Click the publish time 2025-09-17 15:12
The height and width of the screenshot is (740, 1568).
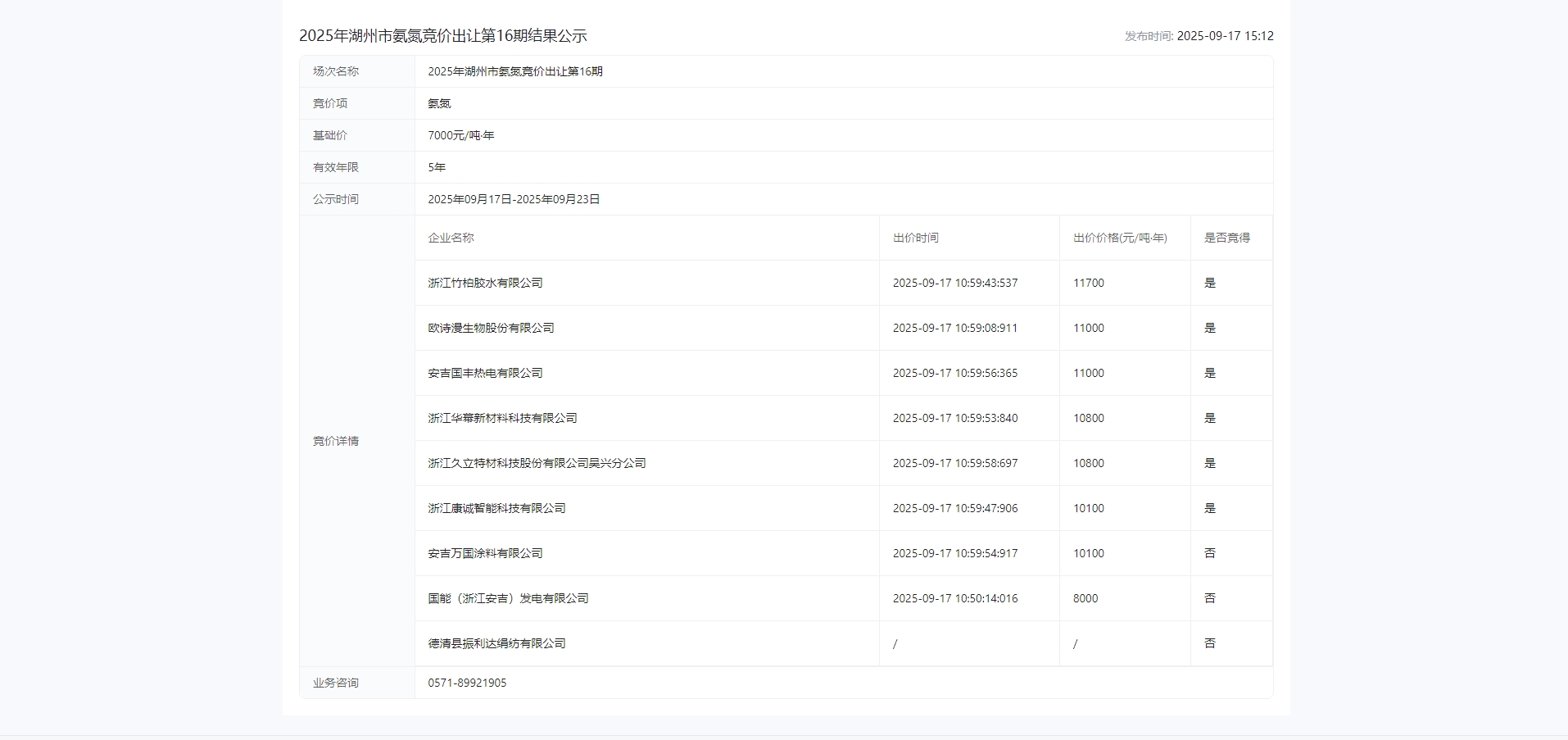1224,36
